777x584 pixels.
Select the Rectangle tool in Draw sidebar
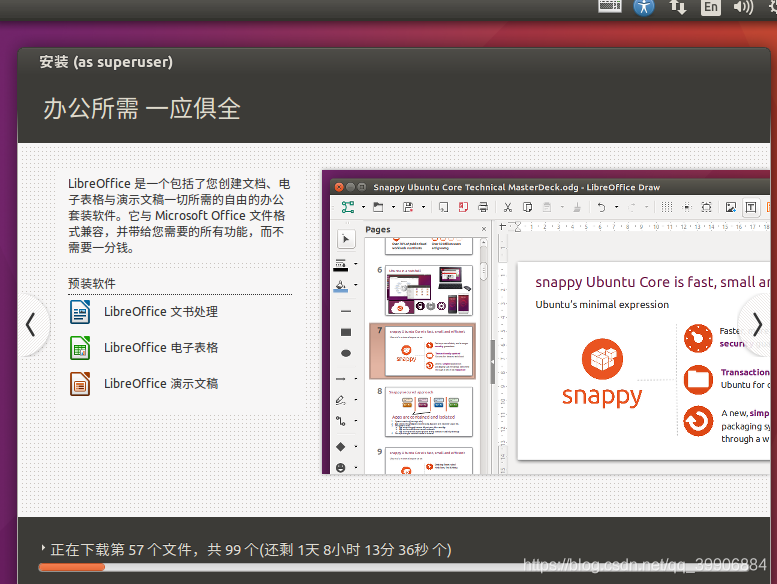346,332
